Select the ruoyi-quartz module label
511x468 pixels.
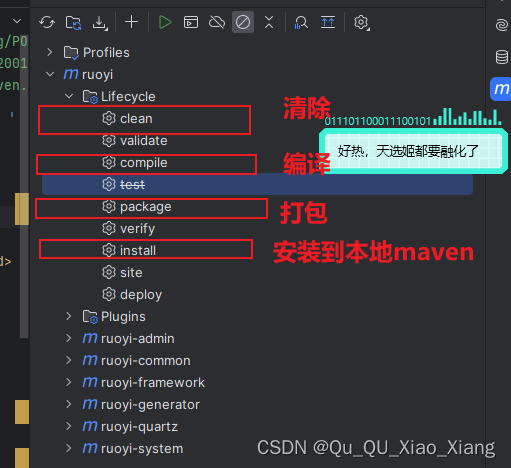click(x=139, y=427)
